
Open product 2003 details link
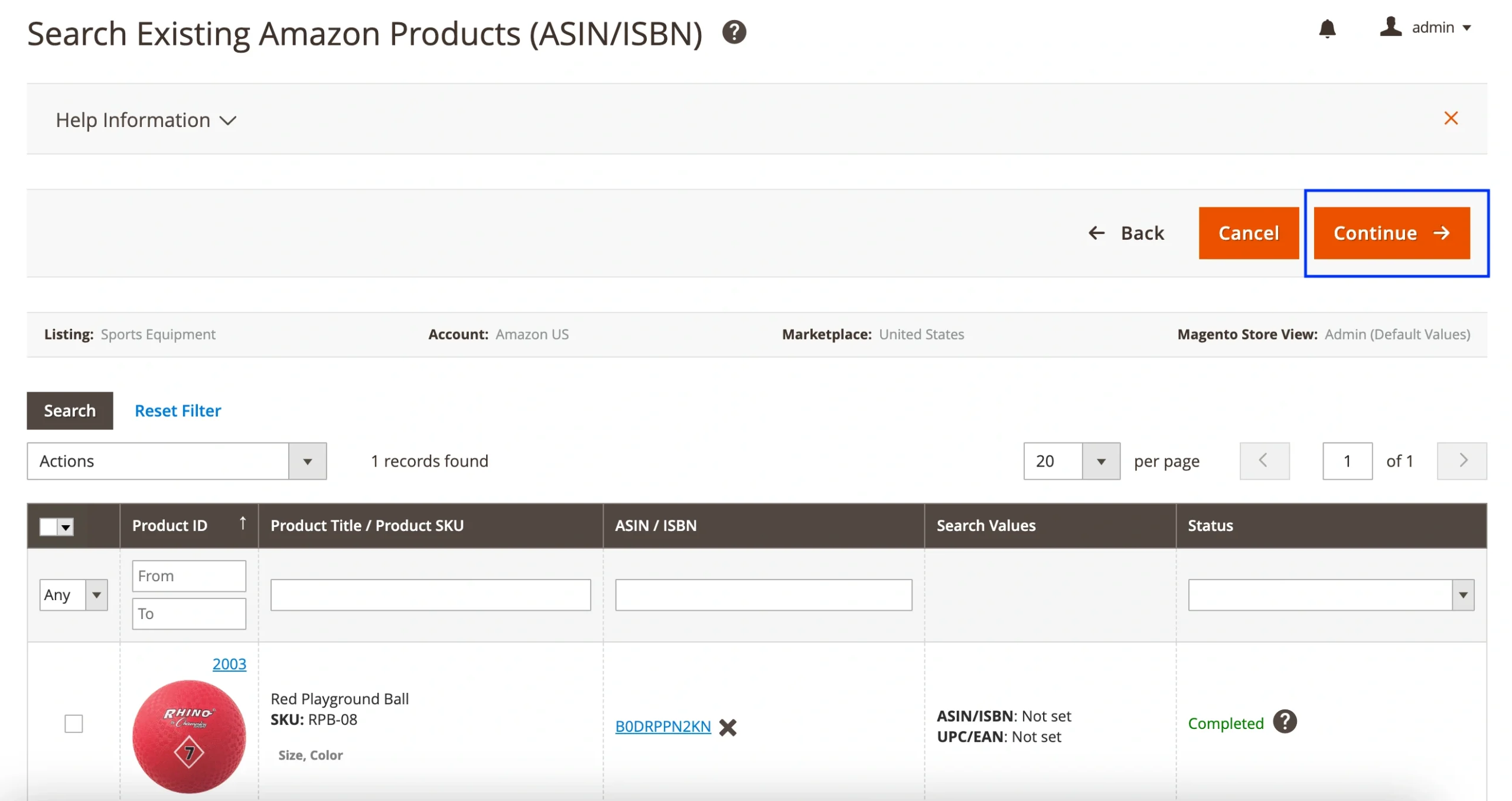click(229, 663)
